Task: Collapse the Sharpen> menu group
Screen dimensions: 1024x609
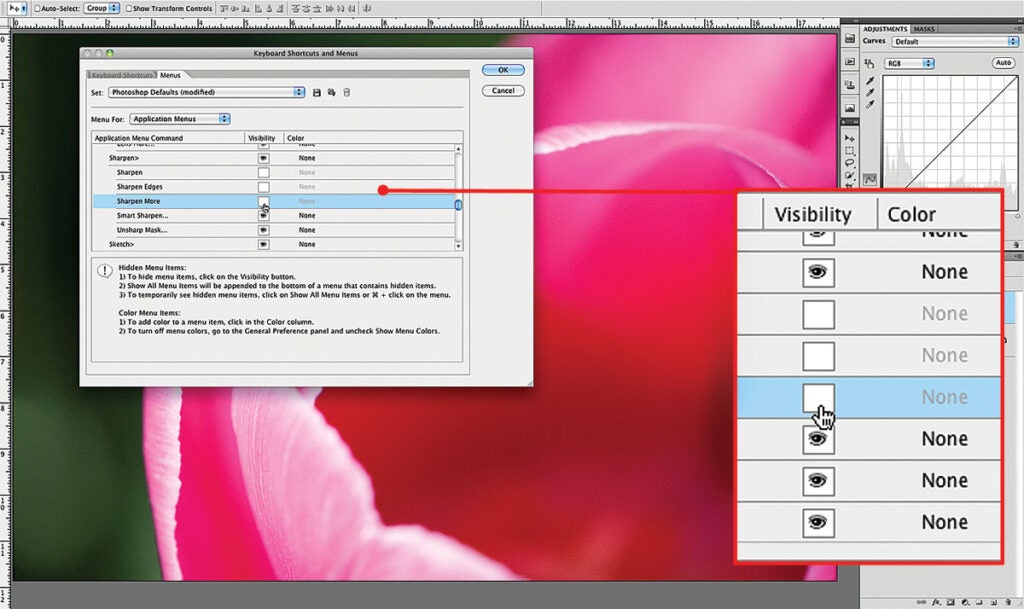Action: [x=123, y=158]
